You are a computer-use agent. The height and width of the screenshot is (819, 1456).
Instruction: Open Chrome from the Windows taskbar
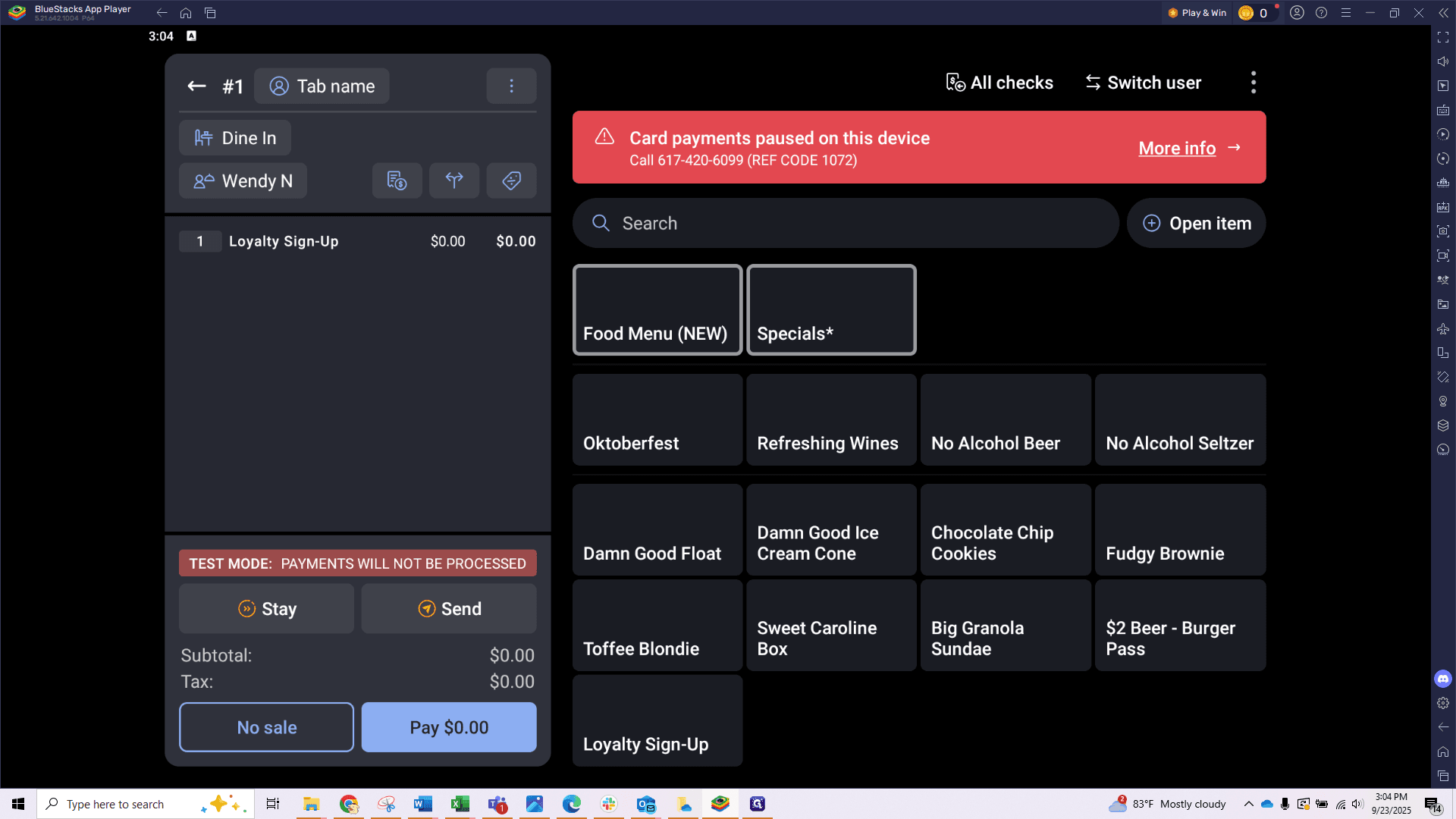pos(349,804)
